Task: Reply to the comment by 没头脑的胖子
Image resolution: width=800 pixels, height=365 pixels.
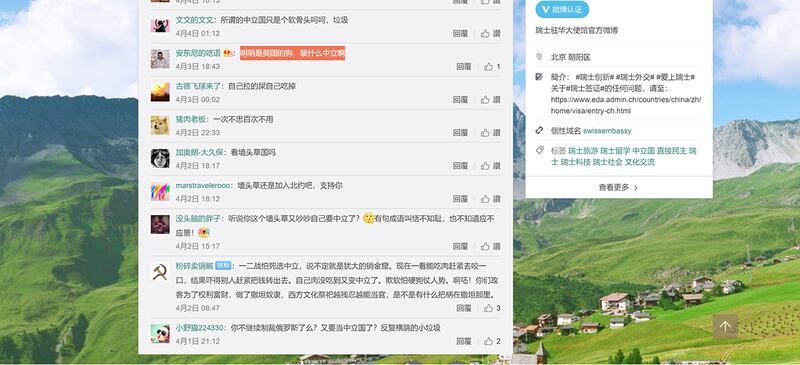Action: click(x=460, y=246)
